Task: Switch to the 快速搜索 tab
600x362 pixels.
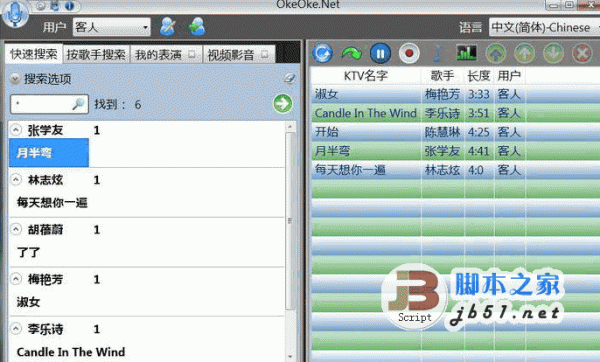Action: point(34,54)
